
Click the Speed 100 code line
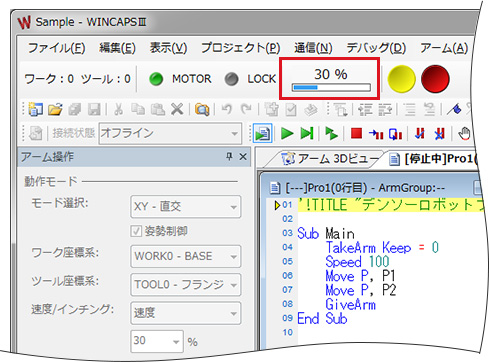click(357, 262)
